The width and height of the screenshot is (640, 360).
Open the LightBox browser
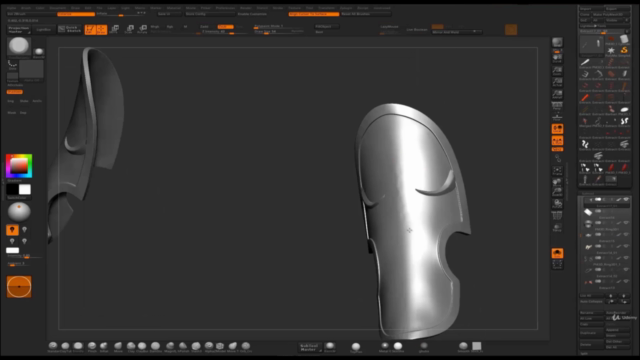click(44, 29)
